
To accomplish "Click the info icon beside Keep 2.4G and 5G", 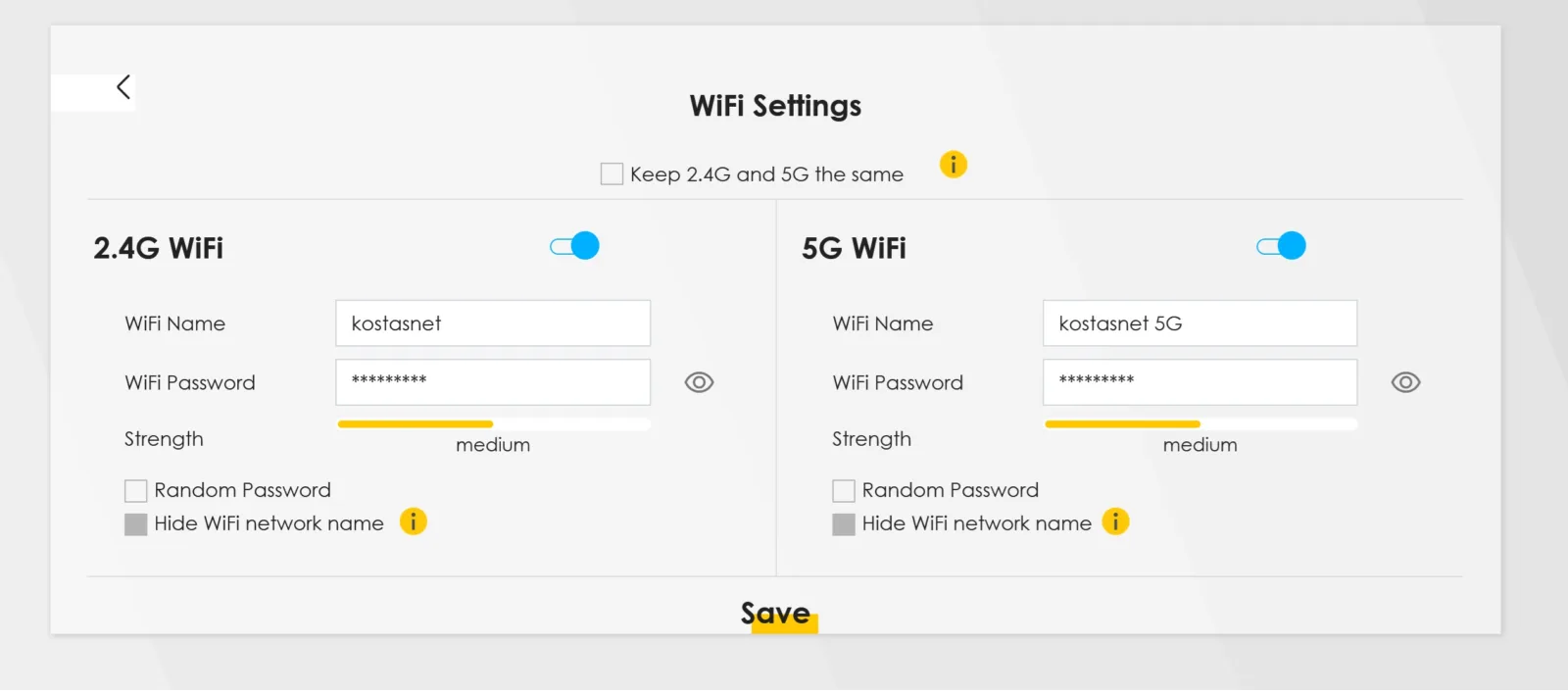I will (x=952, y=164).
